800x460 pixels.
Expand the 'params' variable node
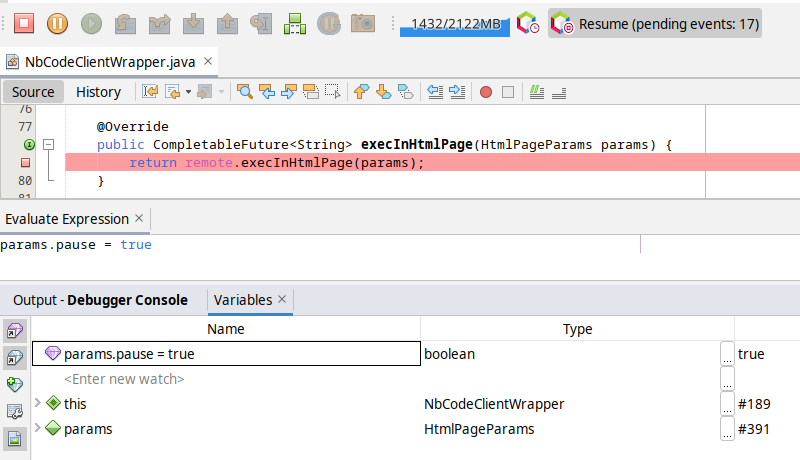(38, 428)
